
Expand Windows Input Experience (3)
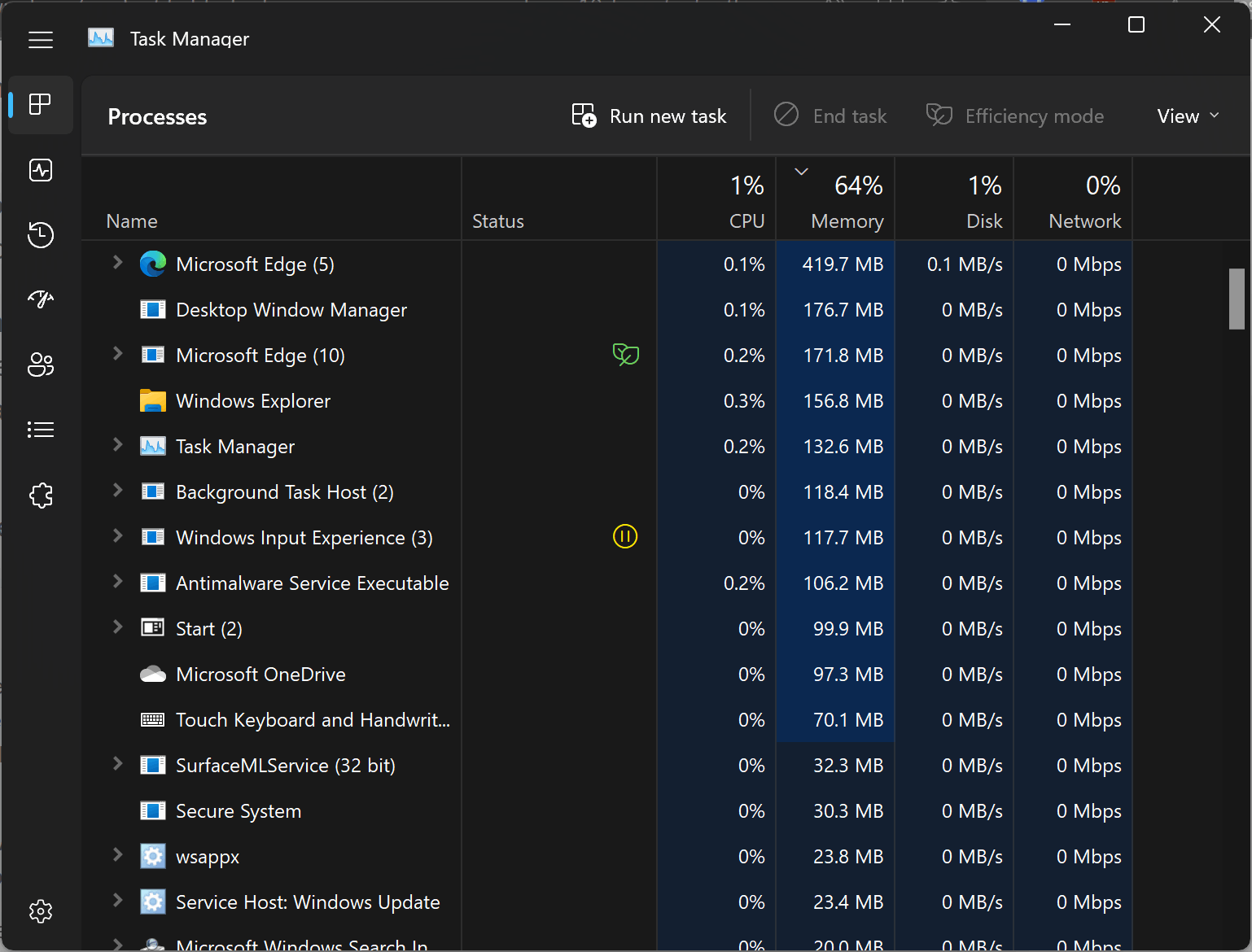(x=117, y=536)
